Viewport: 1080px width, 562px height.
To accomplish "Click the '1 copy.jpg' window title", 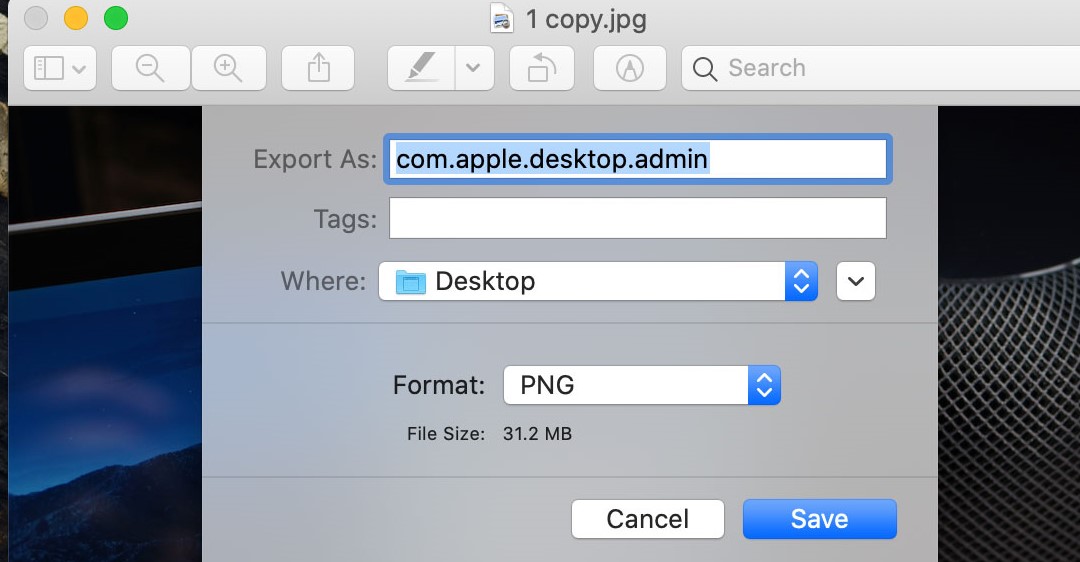I will [586, 19].
